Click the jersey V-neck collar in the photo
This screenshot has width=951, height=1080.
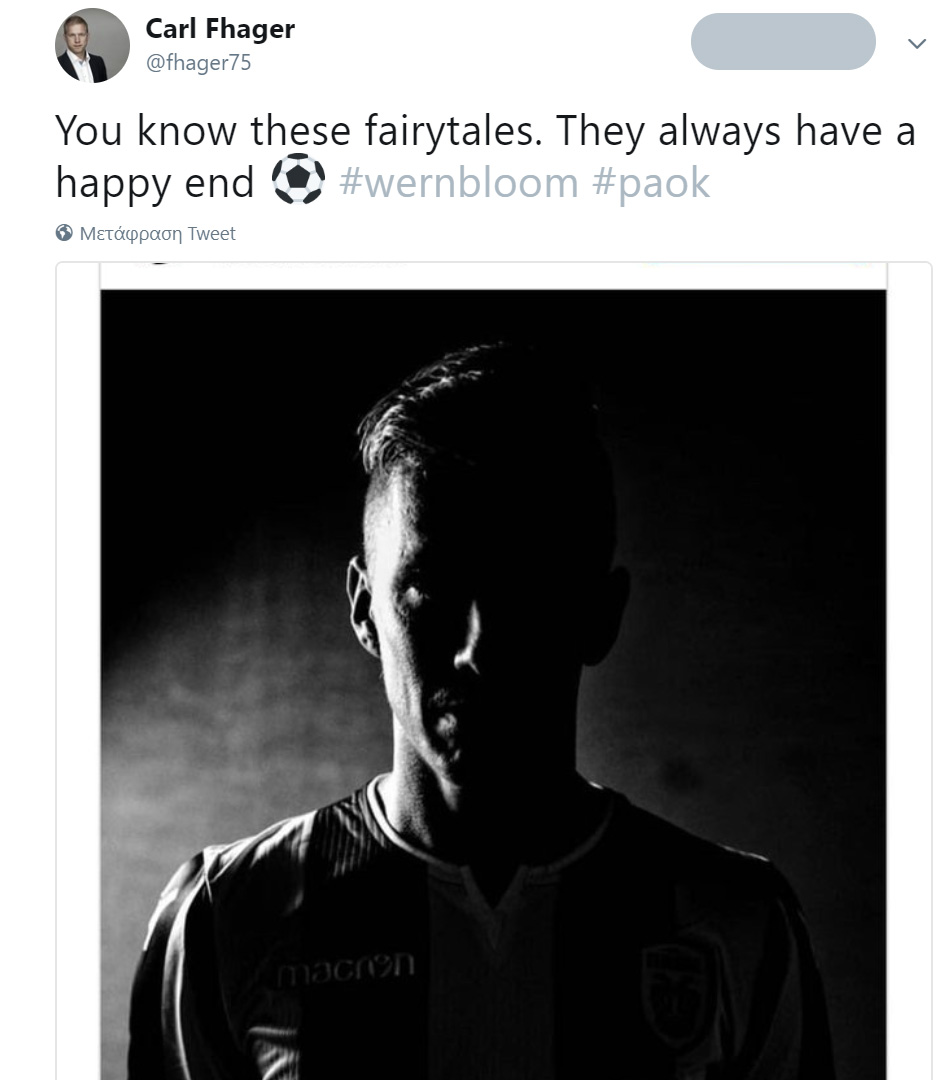pyautogui.click(x=493, y=890)
